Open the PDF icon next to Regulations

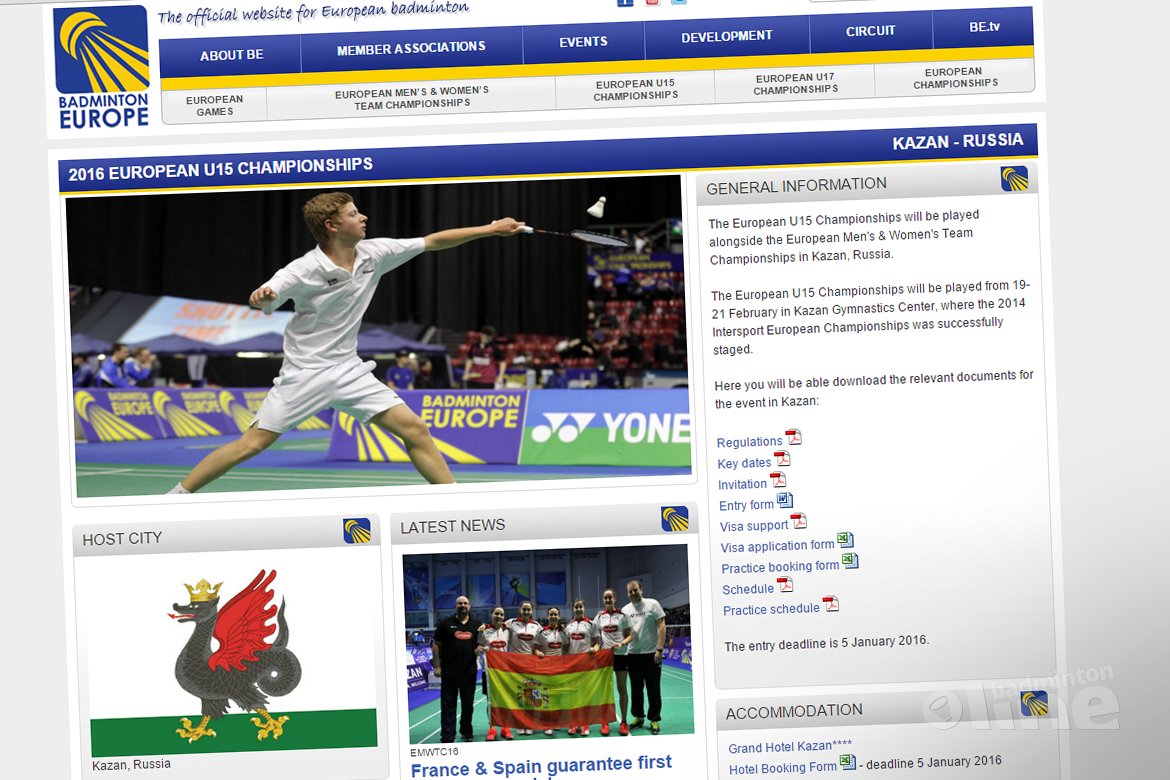pyautogui.click(x=792, y=437)
